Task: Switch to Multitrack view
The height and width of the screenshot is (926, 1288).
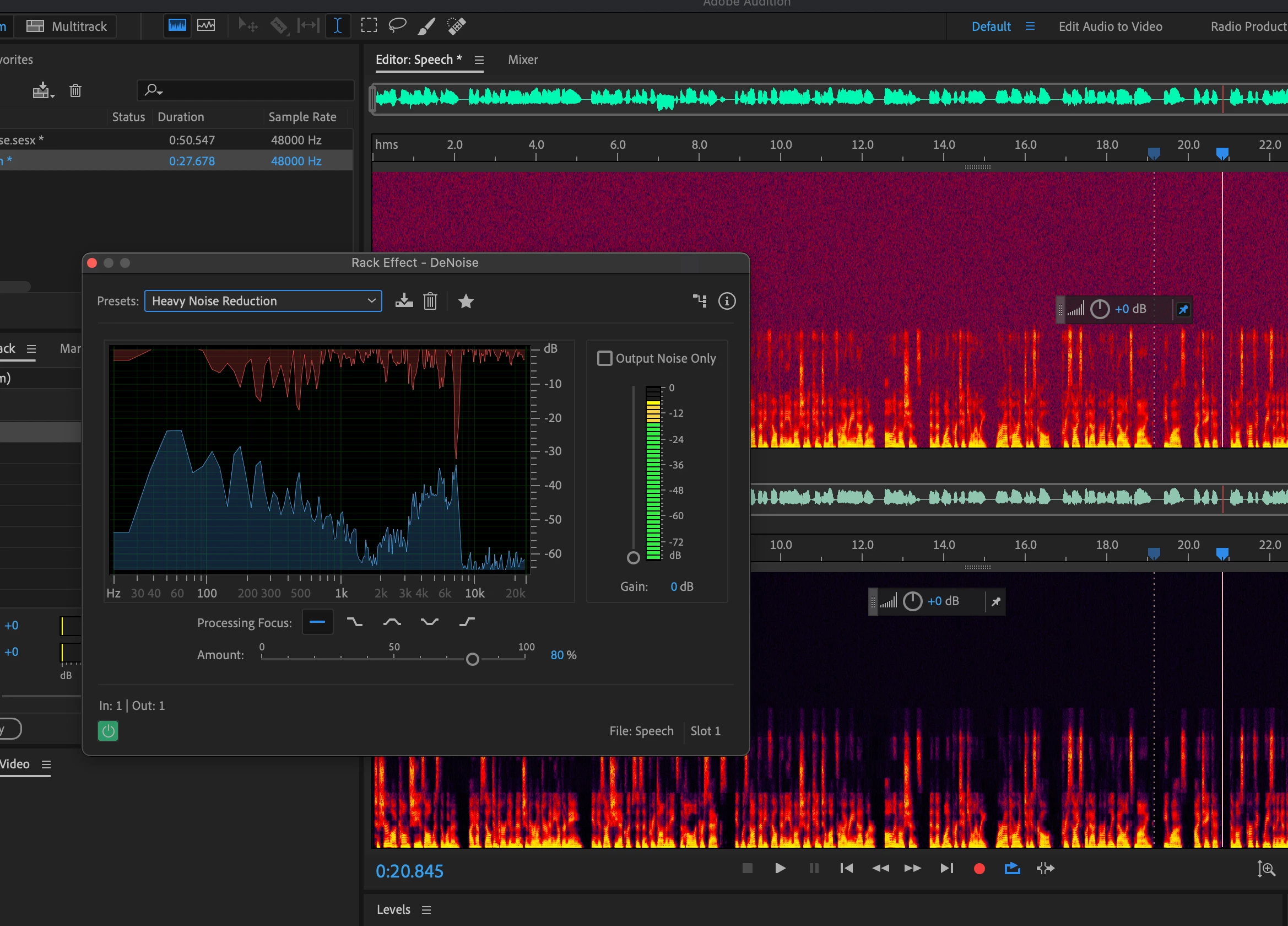Action: click(x=67, y=26)
